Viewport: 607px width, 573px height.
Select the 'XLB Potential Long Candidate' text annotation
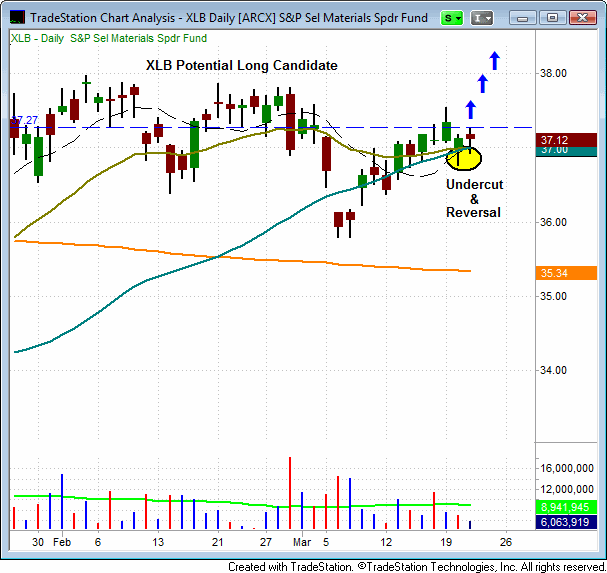242,65
